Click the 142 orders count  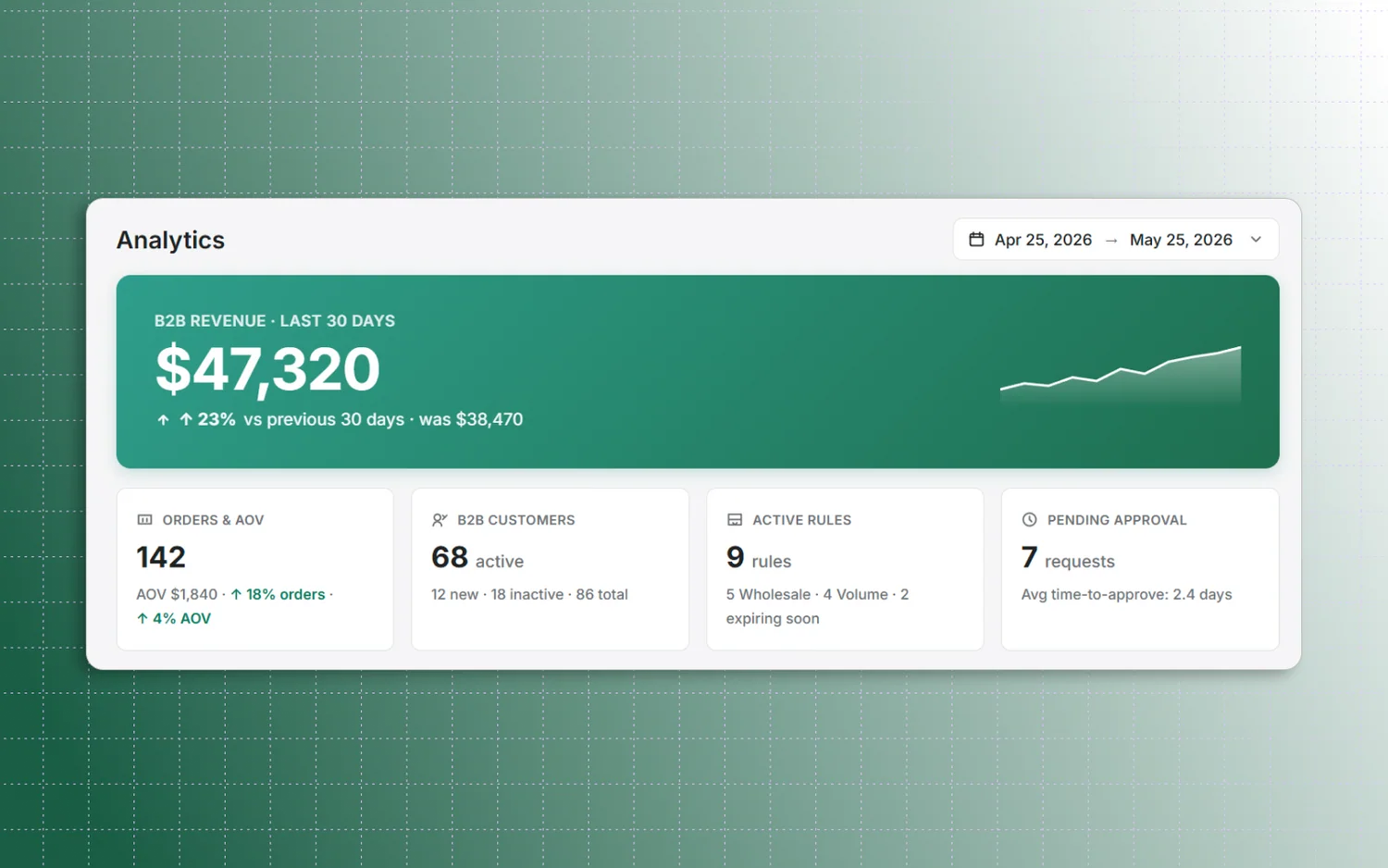tap(161, 557)
